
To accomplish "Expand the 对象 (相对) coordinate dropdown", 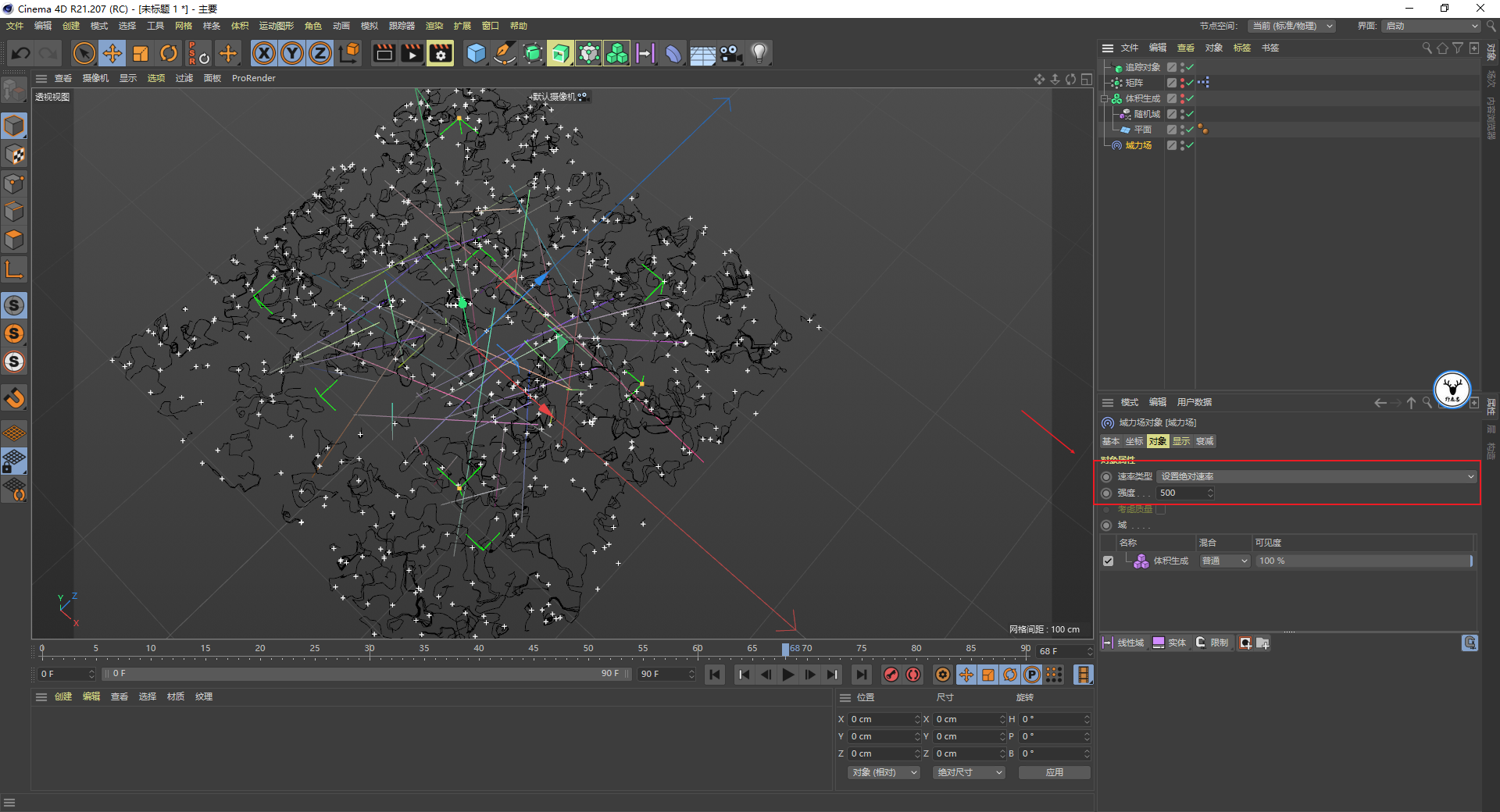I will pos(884,772).
